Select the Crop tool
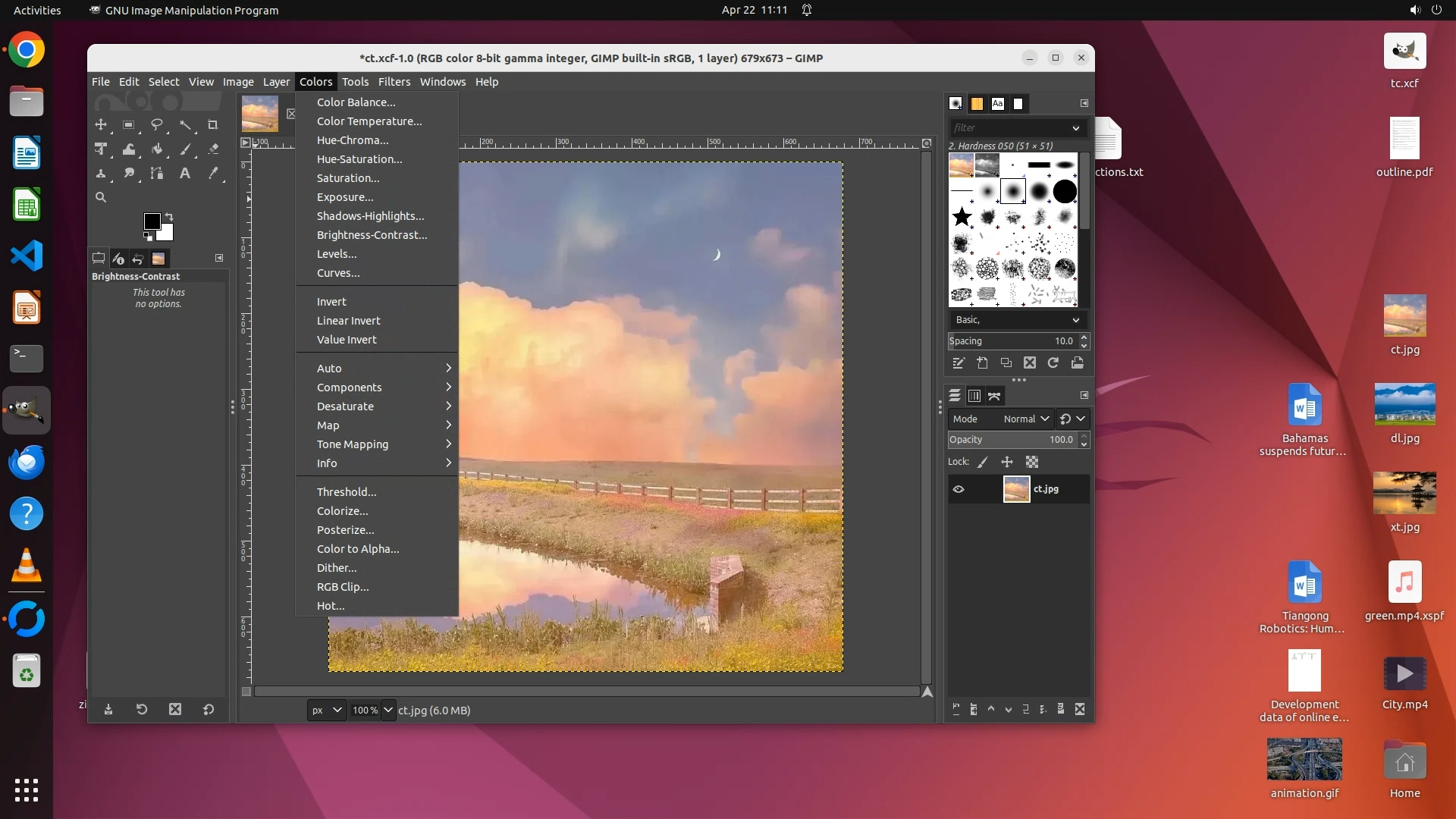The height and width of the screenshot is (819, 1456). [213, 125]
